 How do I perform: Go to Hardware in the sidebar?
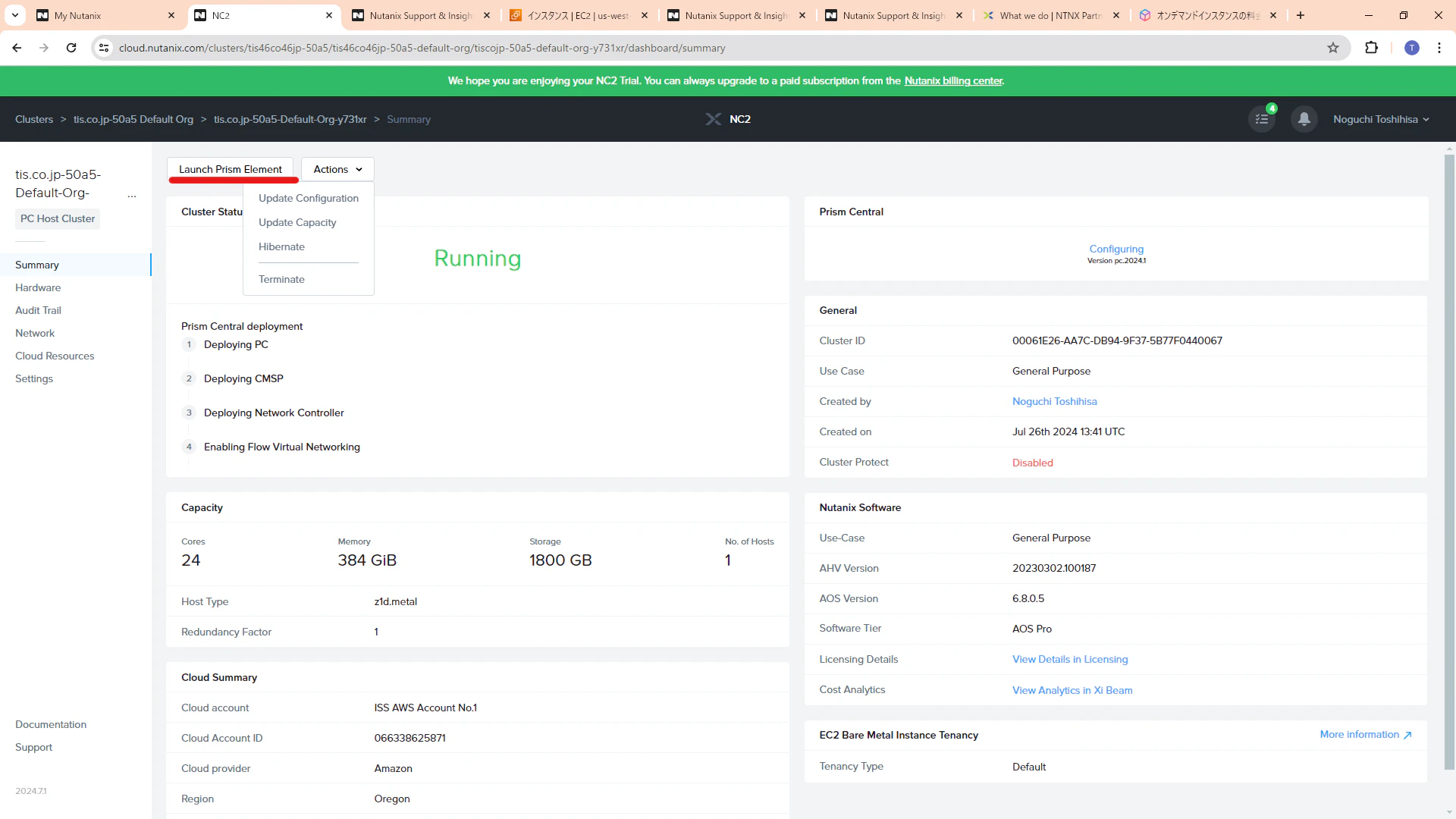point(38,287)
